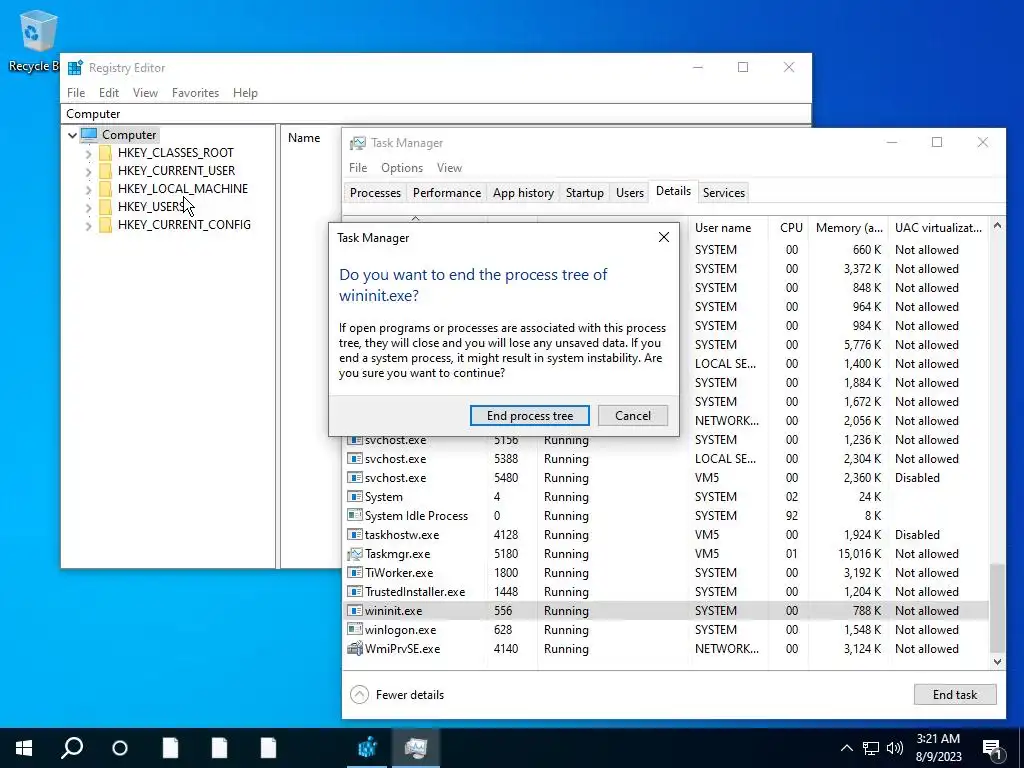Image resolution: width=1024 pixels, height=768 pixels.
Task: Click Fewer details collapse arrow
Action: (x=359, y=694)
